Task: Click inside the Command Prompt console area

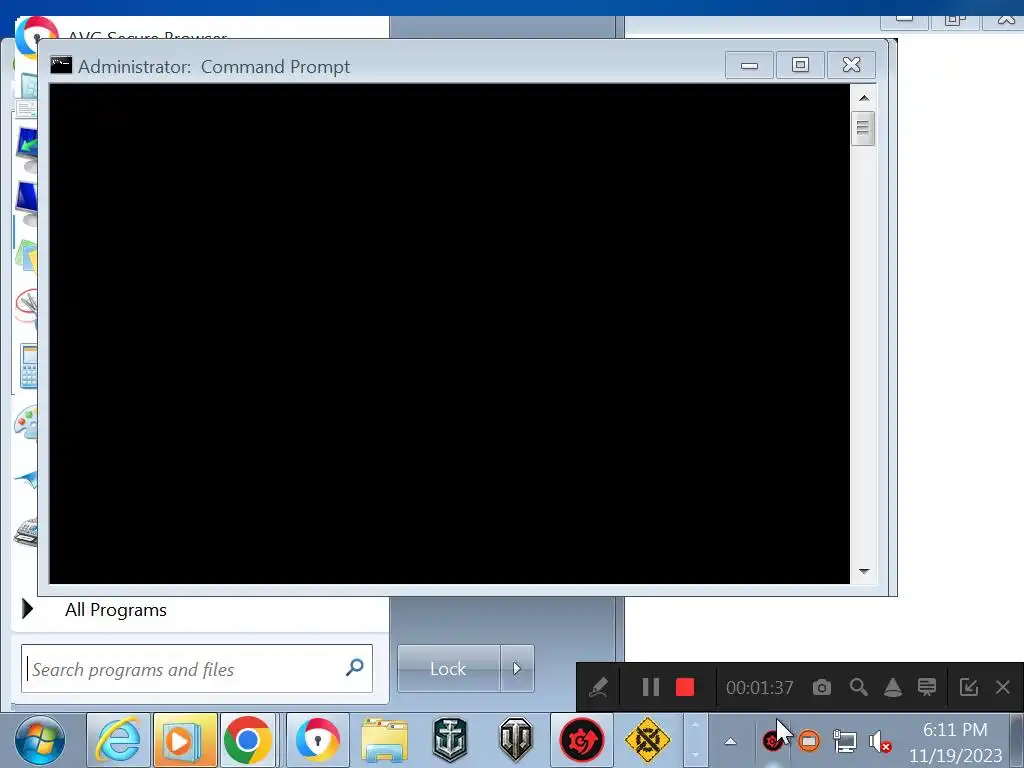Action: 449,334
